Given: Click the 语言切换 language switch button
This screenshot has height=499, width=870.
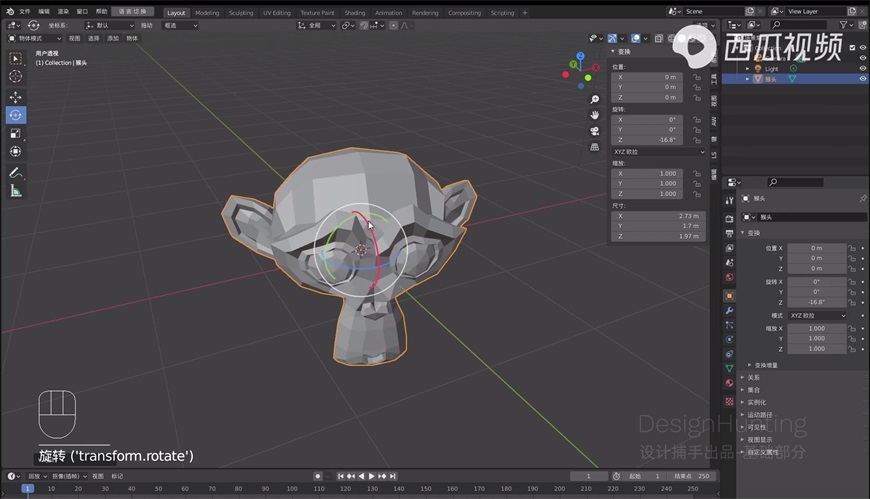Looking at the screenshot, I should (133, 12).
